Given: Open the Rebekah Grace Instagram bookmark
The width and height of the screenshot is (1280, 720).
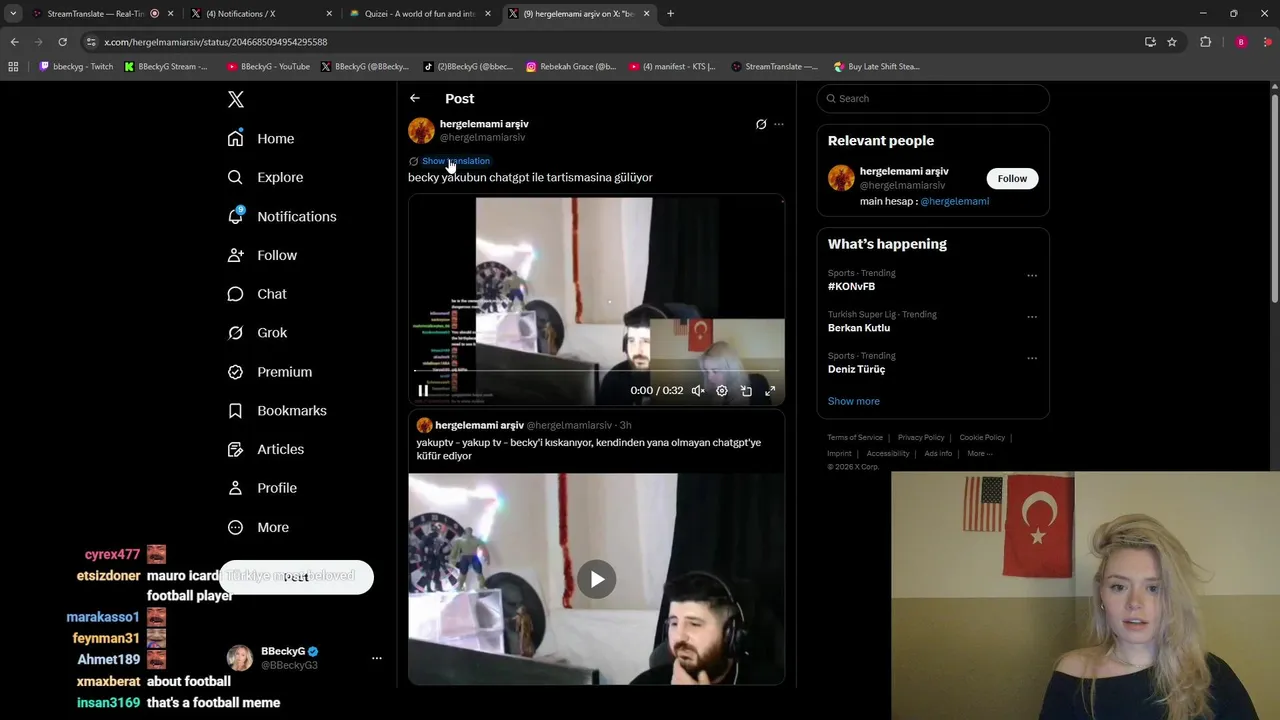Looking at the screenshot, I should coord(571,67).
